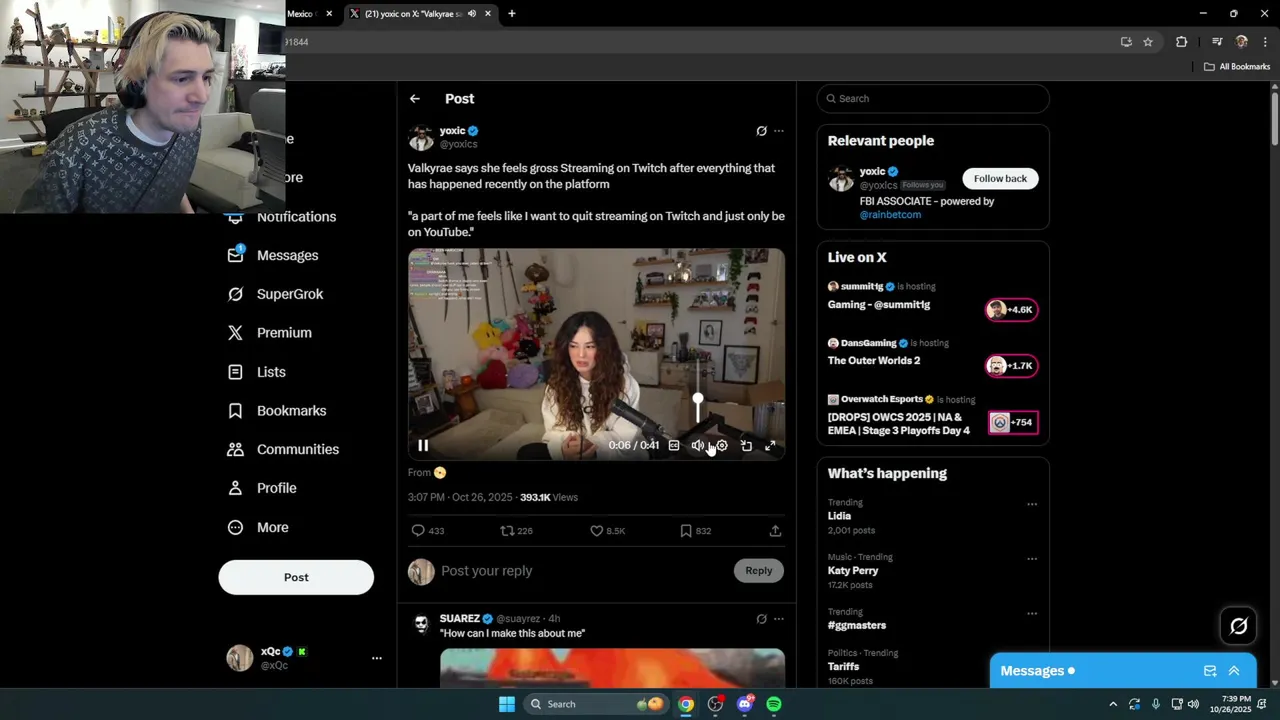1280x720 pixels.
Task: Open Chrome media controls icon
Action: click(1217, 42)
